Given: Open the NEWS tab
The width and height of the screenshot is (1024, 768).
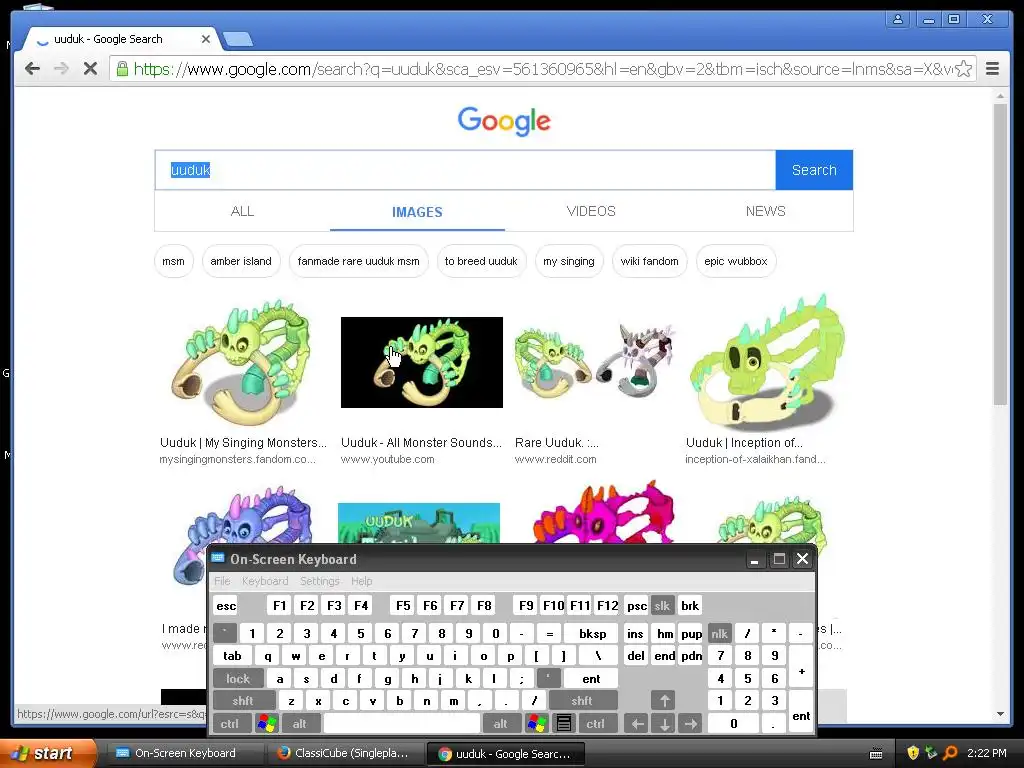Looking at the screenshot, I should pyautogui.click(x=765, y=211).
